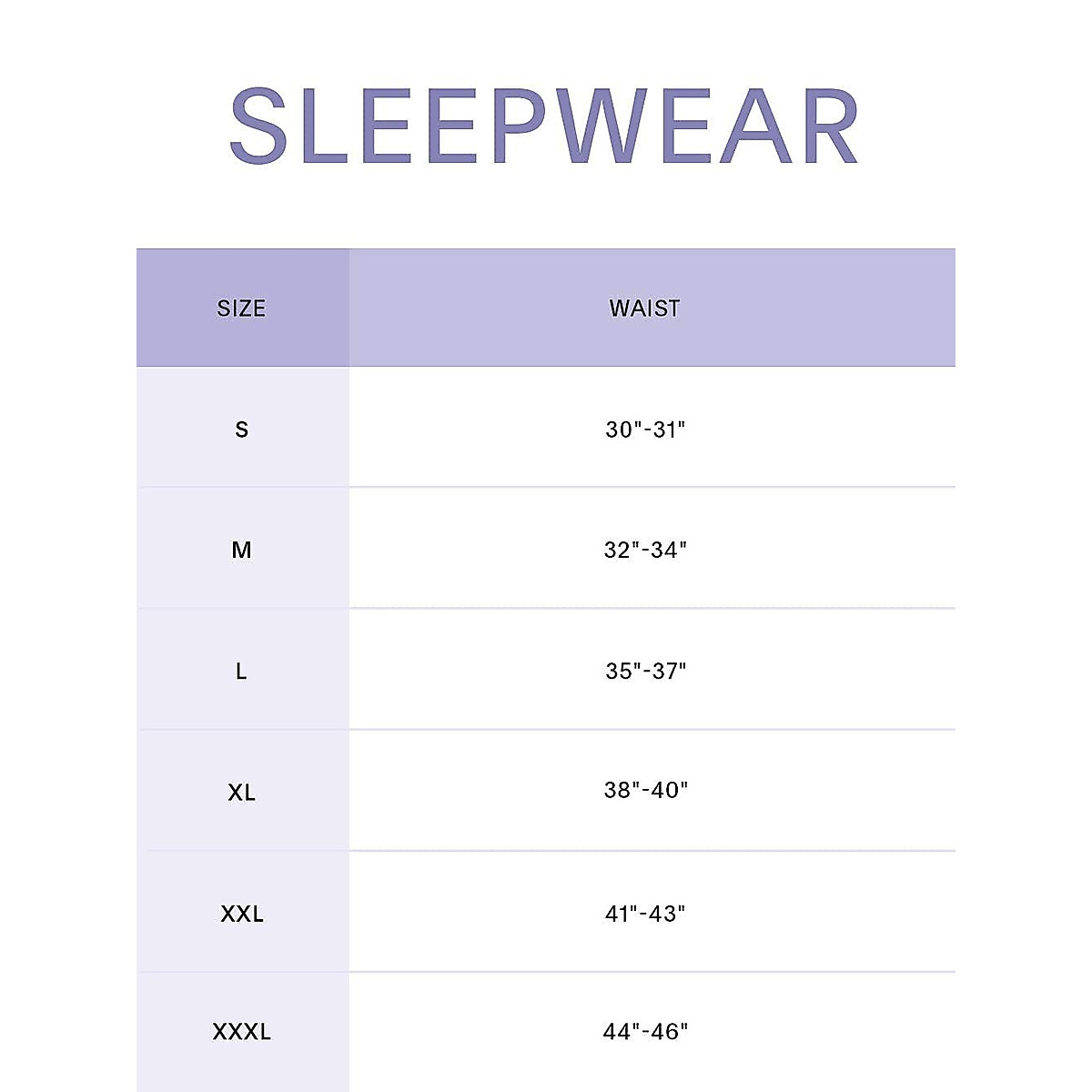Select the S size cell
Image resolution: width=1092 pixels, height=1092 pixels.
click(241, 430)
